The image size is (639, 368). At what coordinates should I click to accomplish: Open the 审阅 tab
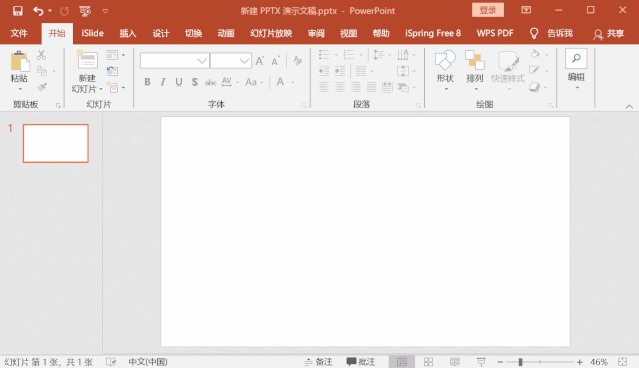[316, 33]
